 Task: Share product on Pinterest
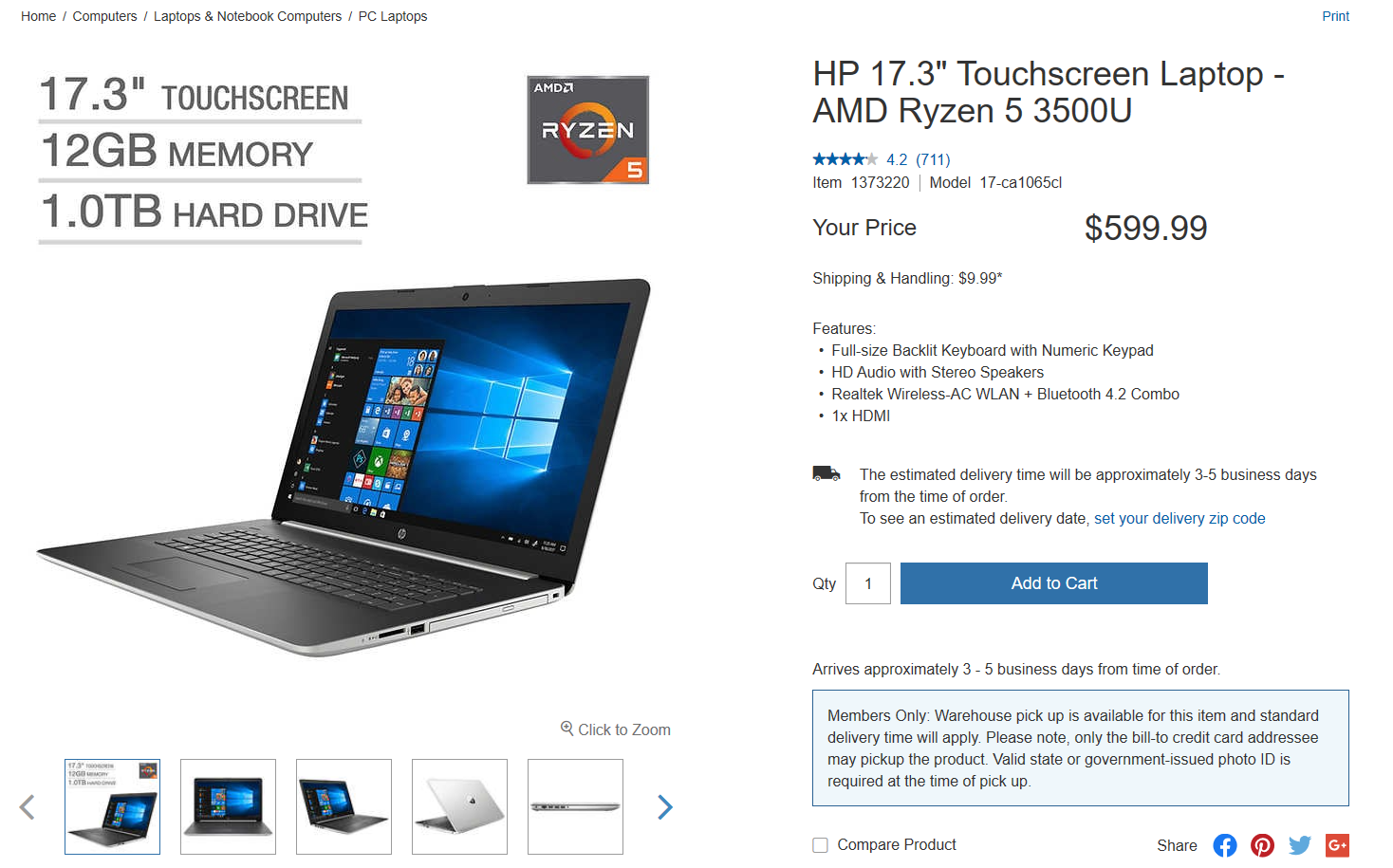(1262, 845)
